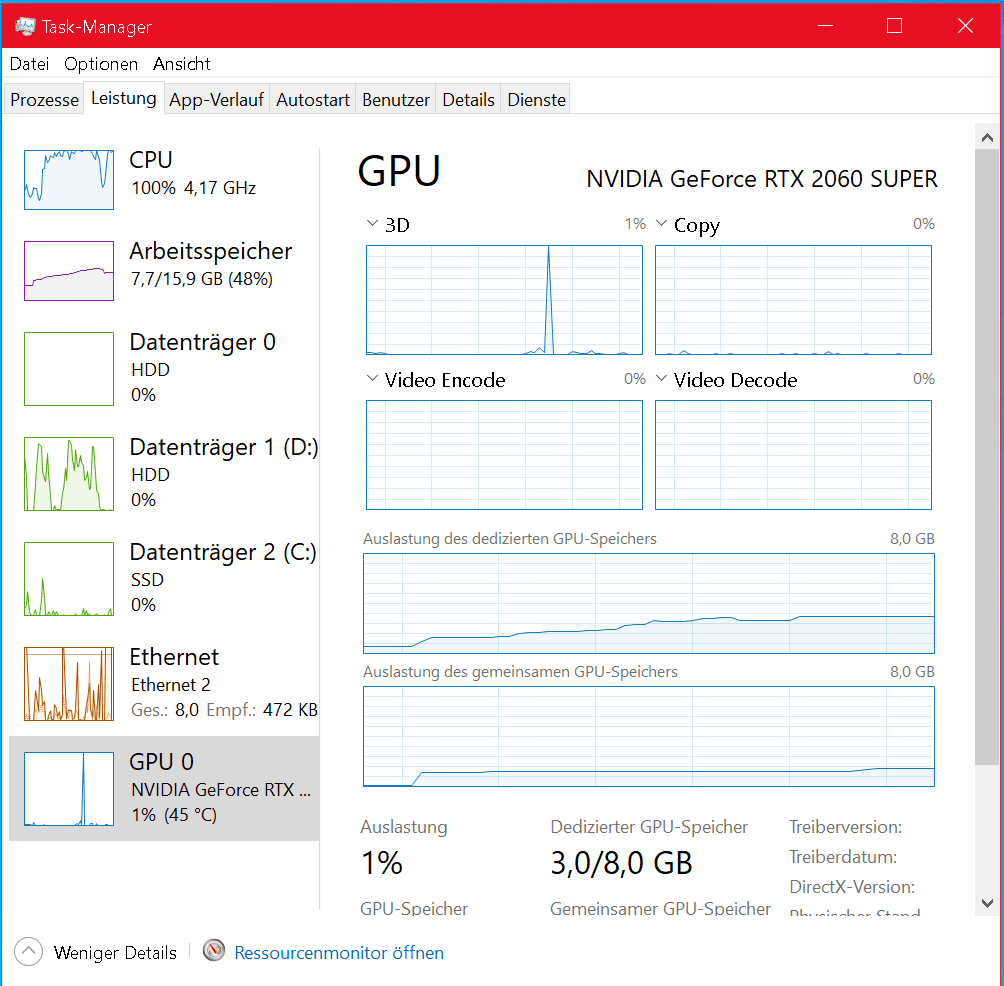Go to the Benutzer tab
Image resolution: width=1004 pixels, height=986 pixels.
point(396,100)
